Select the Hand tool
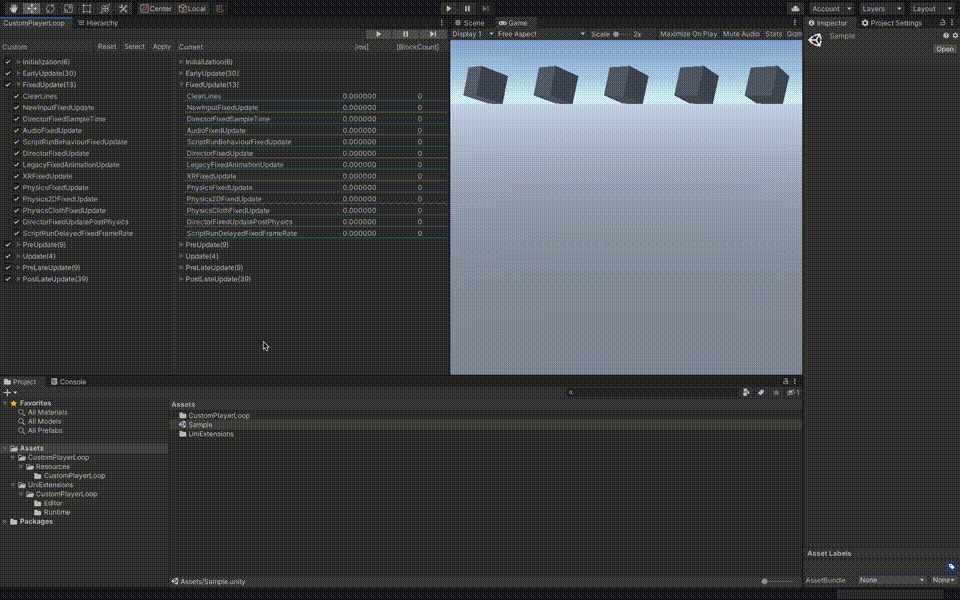The image size is (960, 600). [13, 9]
